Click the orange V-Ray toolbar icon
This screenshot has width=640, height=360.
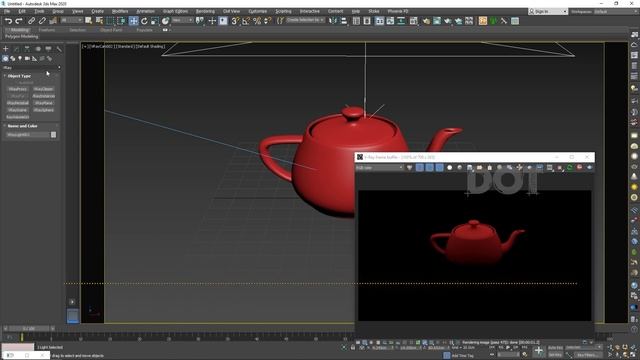coord(482,20)
